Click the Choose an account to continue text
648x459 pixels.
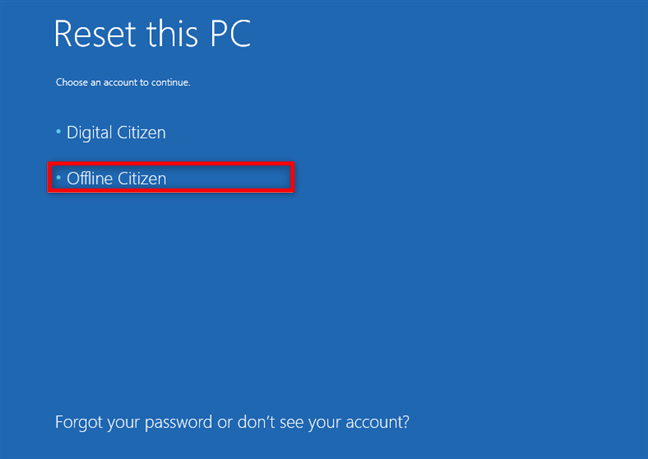point(123,82)
